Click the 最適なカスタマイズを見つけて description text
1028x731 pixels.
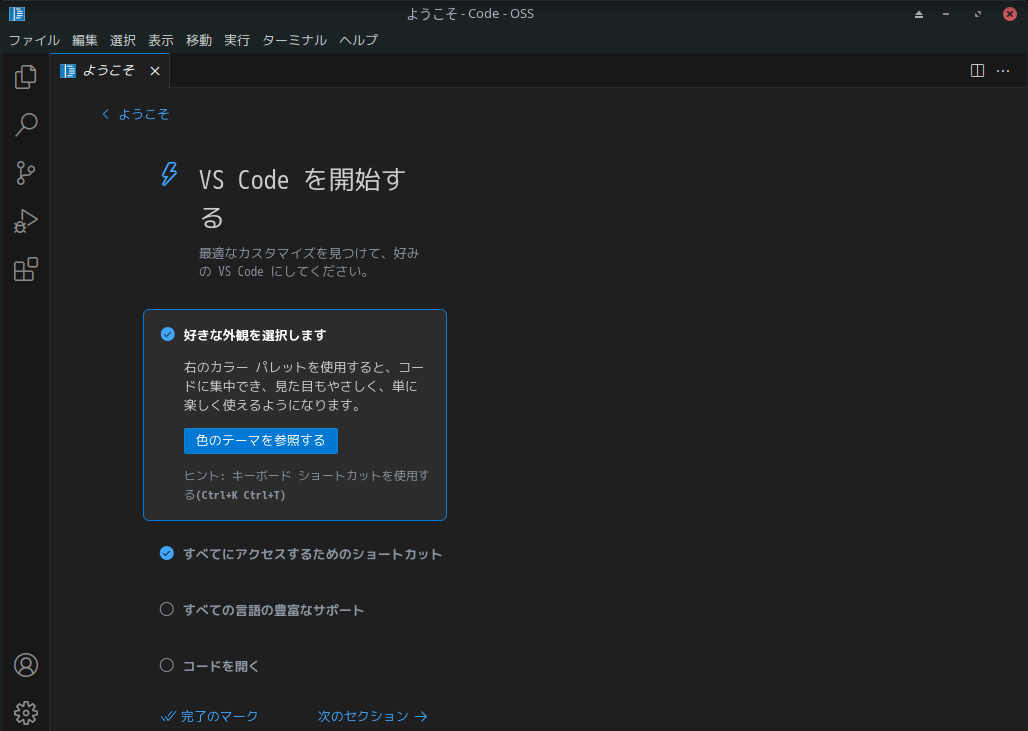pyautogui.click(x=309, y=262)
